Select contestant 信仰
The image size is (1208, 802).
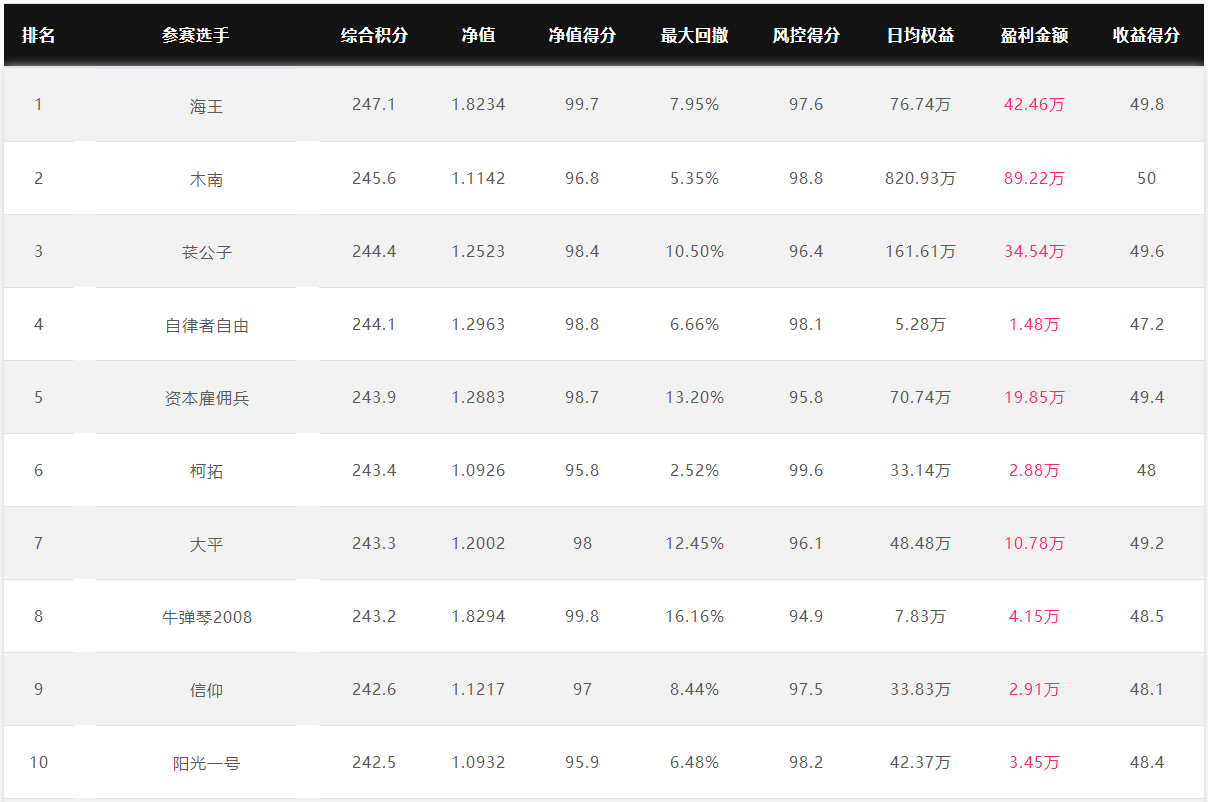tap(207, 690)
